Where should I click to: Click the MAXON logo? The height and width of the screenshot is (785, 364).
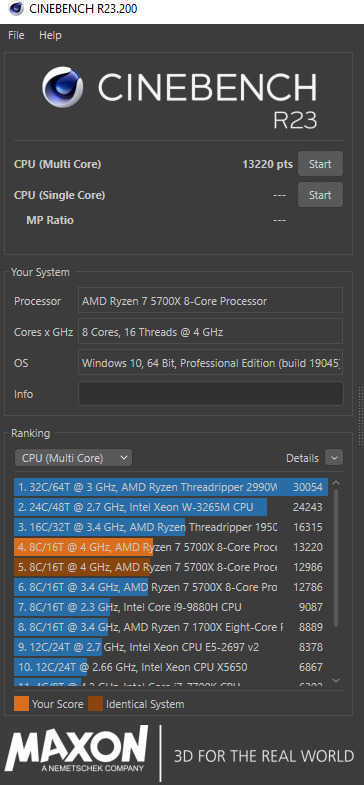[x=77, y=749]
